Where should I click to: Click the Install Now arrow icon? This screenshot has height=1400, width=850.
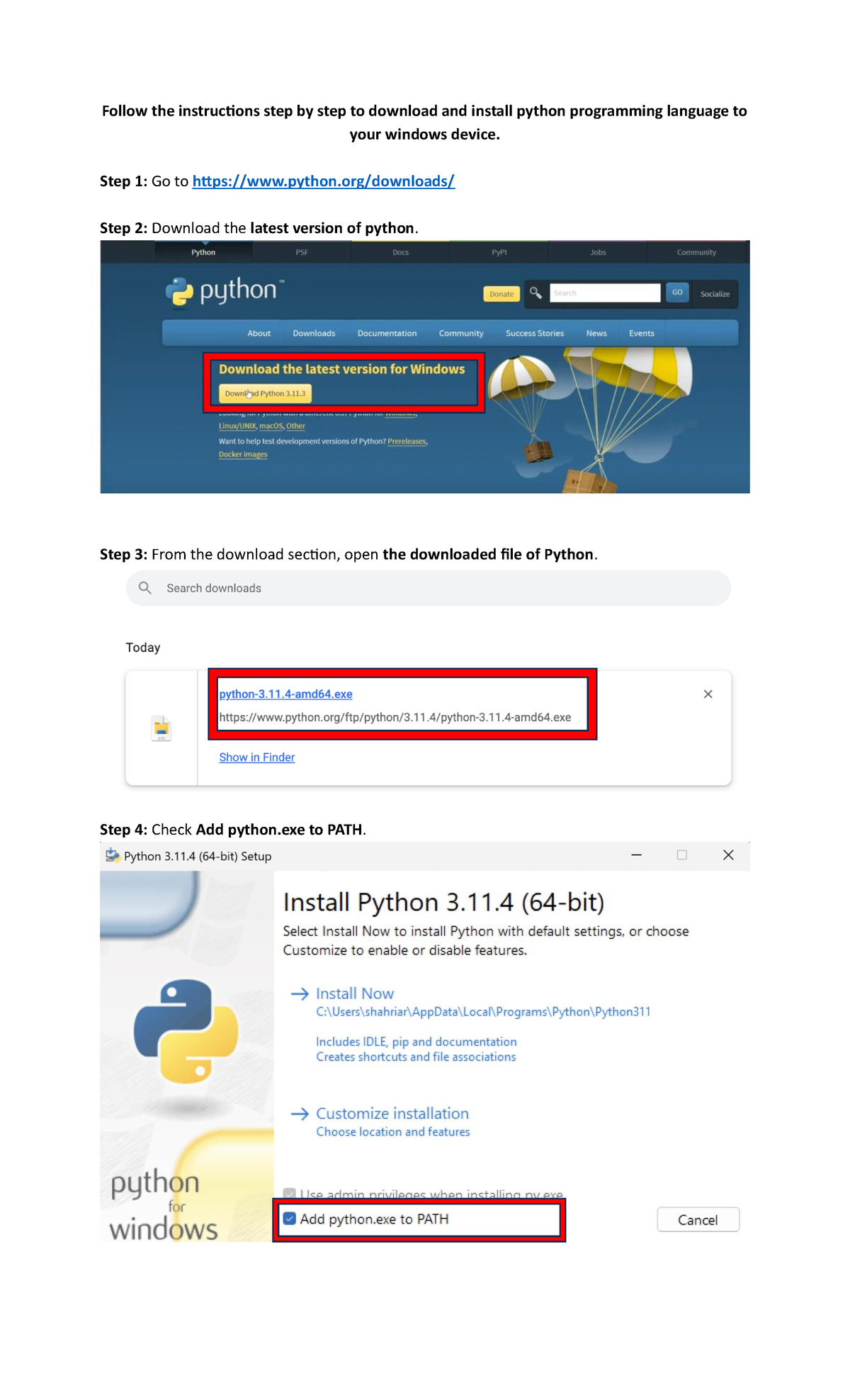(x=300, y=994)
